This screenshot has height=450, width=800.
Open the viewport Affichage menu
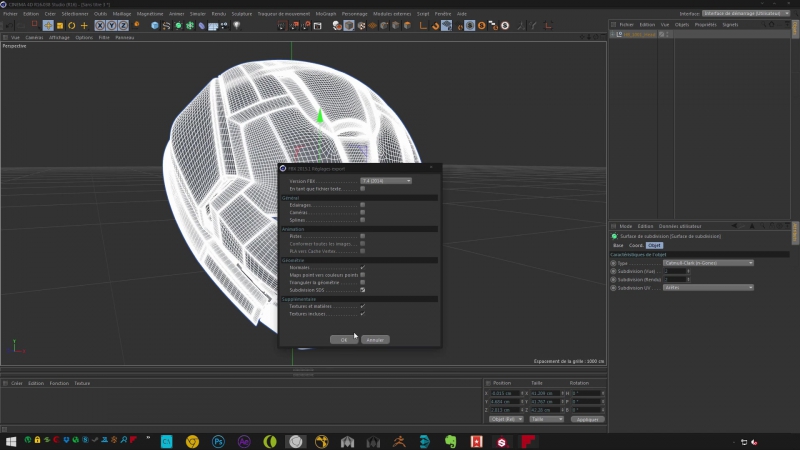click(x=59, y=37)
